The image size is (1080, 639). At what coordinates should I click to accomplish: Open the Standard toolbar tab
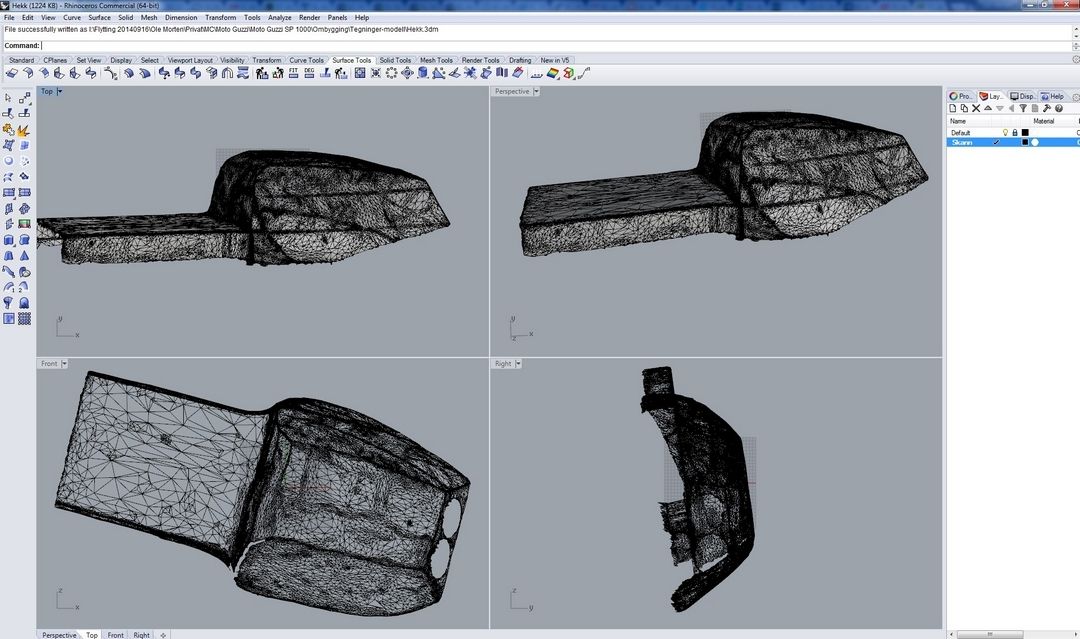click(21, 60)
